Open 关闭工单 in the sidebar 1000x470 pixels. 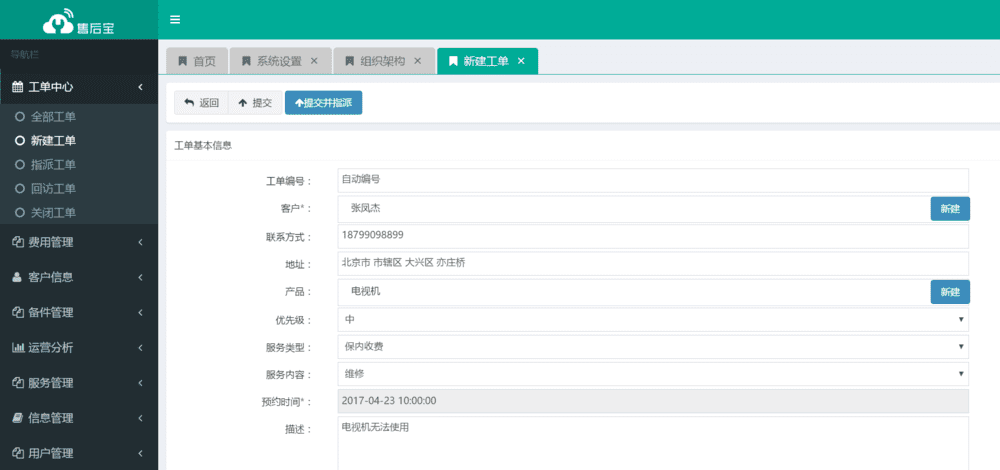pyautogui.click(x=54, y=212)
